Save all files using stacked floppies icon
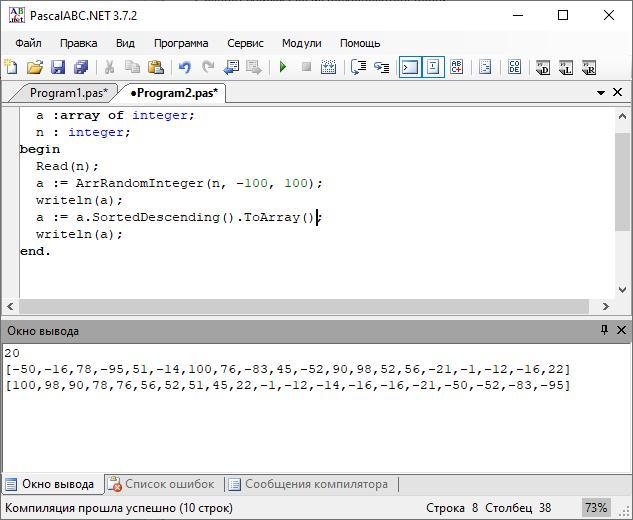 (x=82, y=67)
